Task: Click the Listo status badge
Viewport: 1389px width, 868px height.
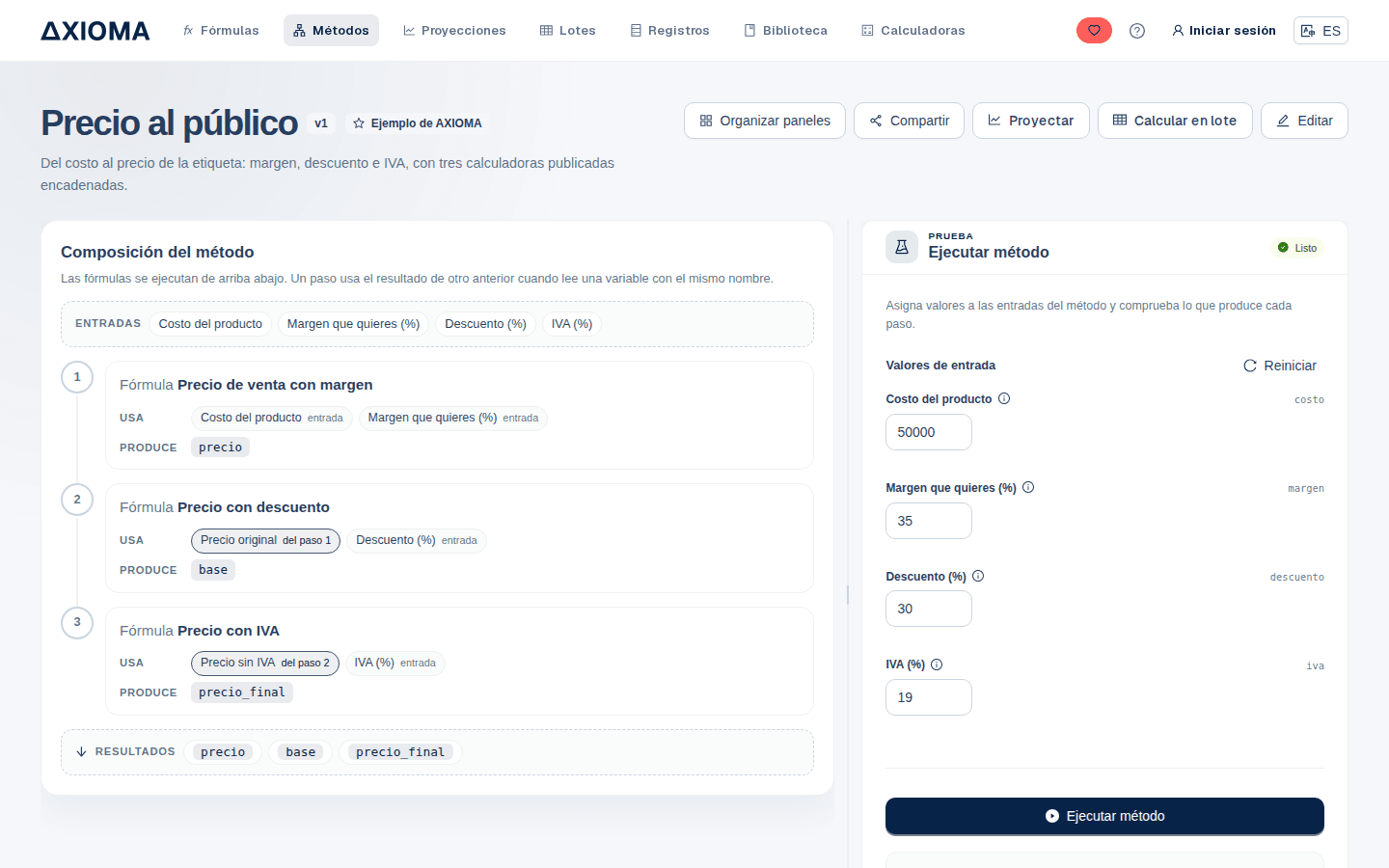Action: tap(1297, 248)
